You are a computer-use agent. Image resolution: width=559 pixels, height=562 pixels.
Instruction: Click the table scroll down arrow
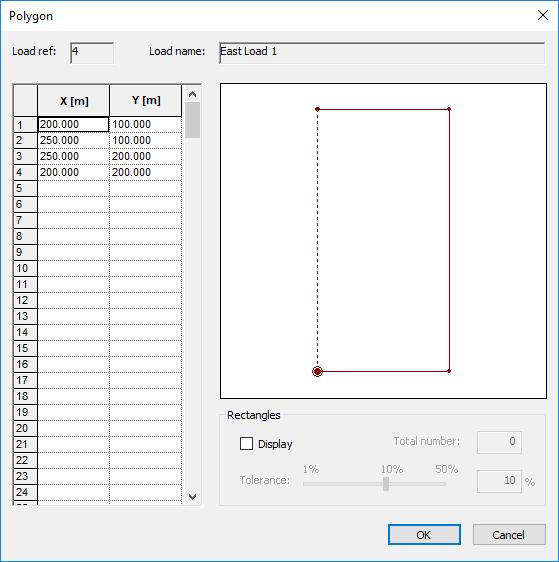(x=192, y=497)
